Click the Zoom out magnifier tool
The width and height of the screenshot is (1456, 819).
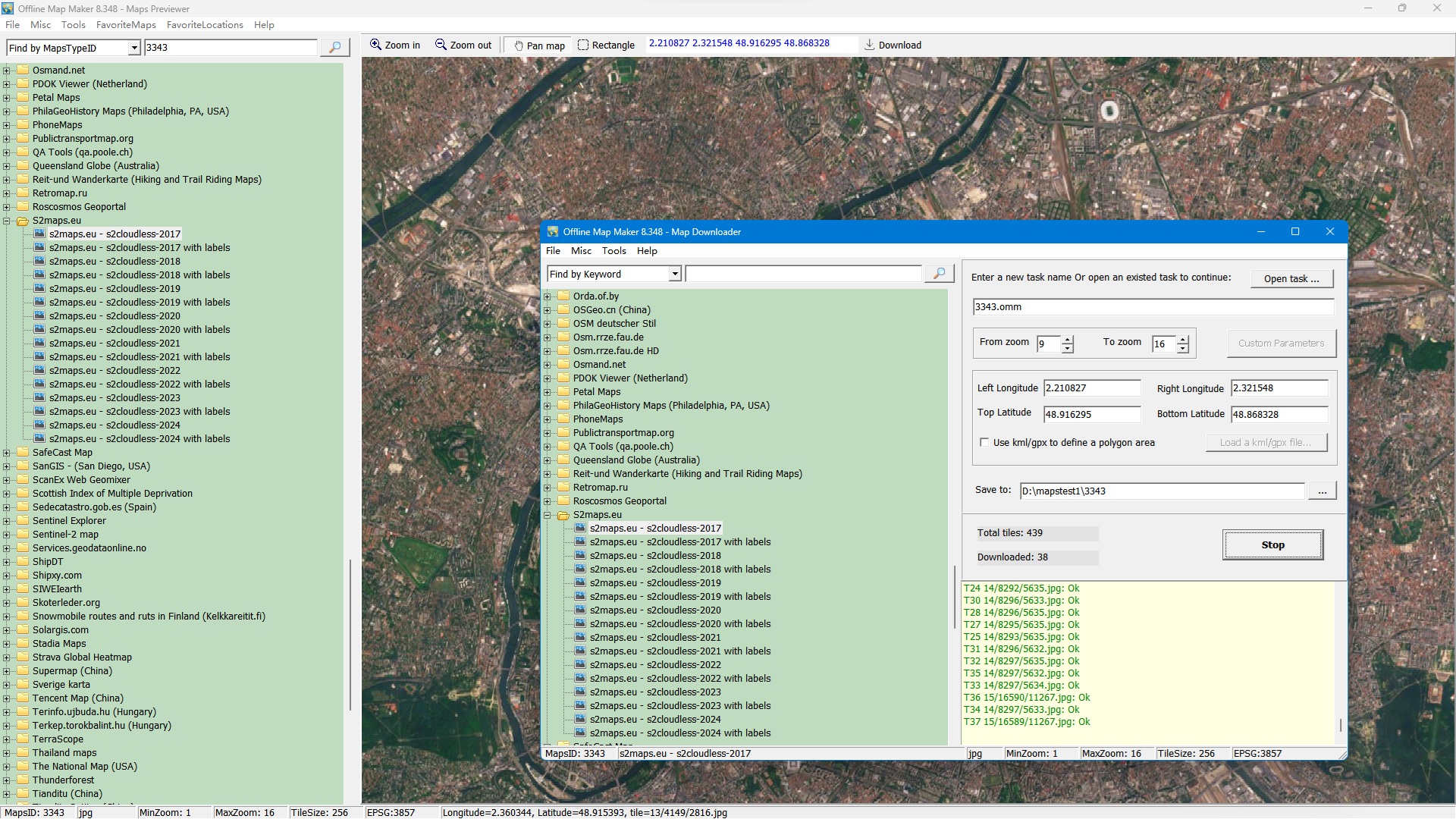click(x=441, y=45)
